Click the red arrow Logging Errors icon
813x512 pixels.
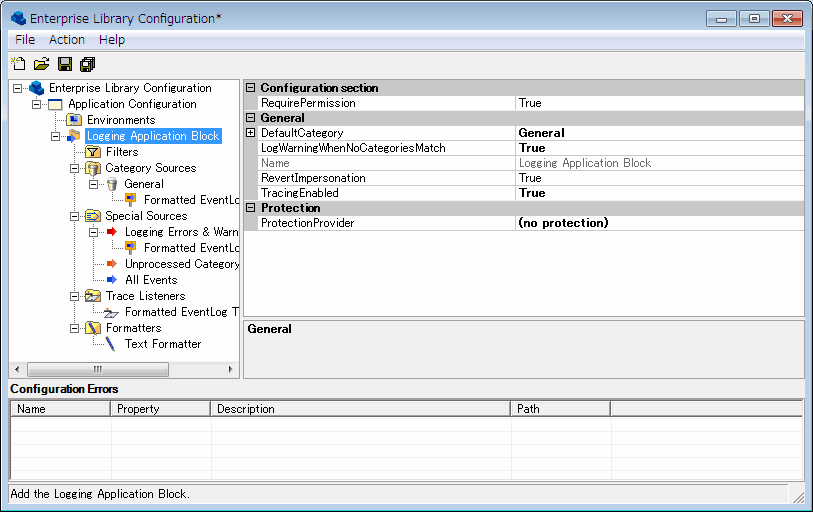click(x=112, y=232)
